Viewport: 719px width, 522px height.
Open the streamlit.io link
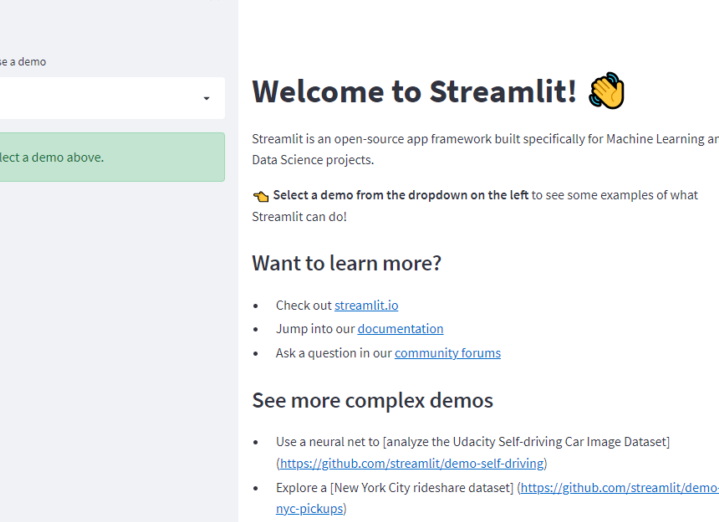point(366,305)
